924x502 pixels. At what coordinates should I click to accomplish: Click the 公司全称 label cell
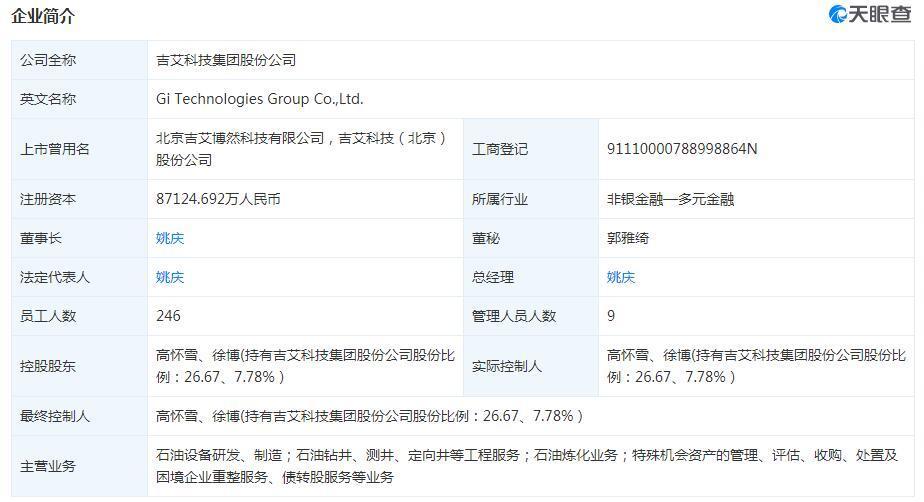[79, 60]
